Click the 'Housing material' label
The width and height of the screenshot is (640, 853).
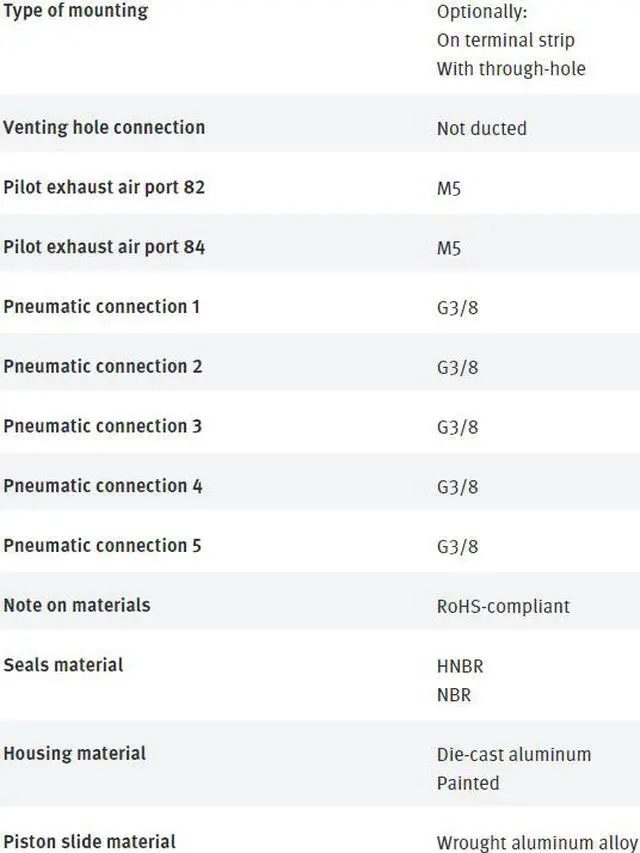point(75,753)
